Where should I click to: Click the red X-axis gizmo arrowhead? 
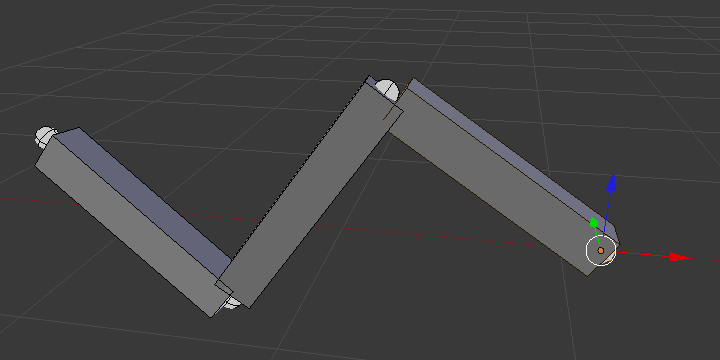point(680,257)
